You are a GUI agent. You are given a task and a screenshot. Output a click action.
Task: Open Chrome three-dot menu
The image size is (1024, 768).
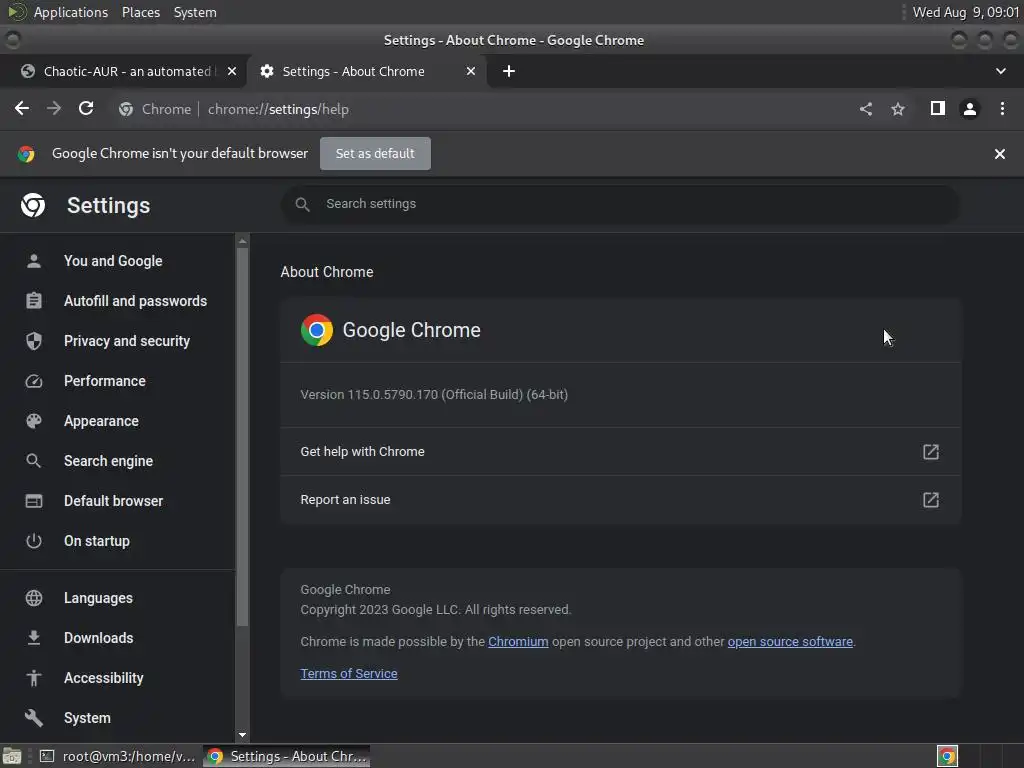tap(1002, 109)
